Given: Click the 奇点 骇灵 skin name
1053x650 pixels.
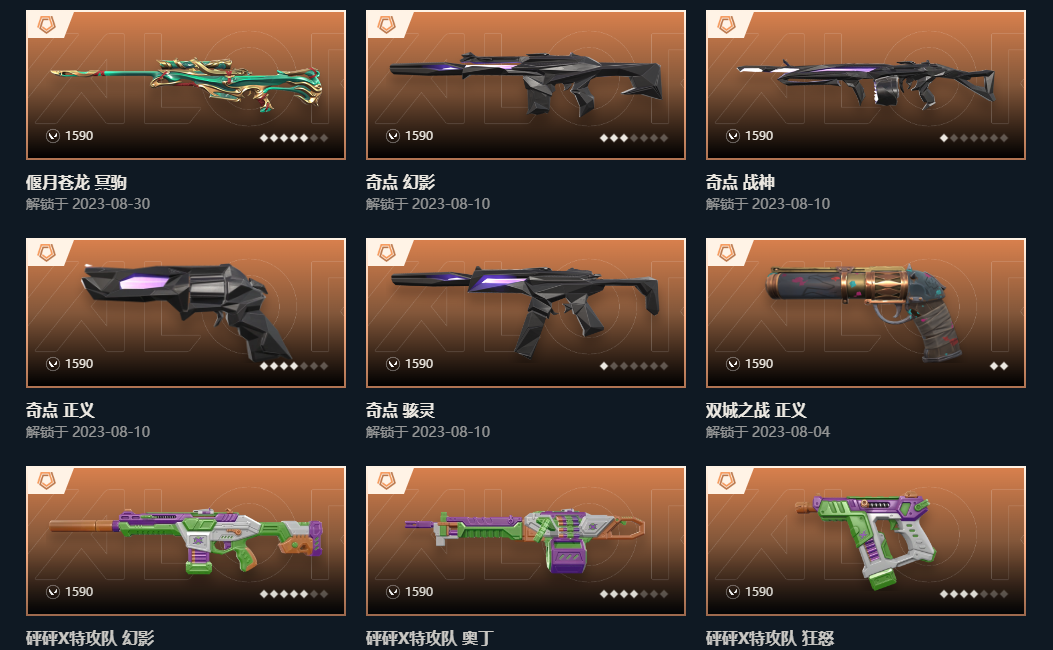Looking at the screenshot, I should tap(400, 410).
